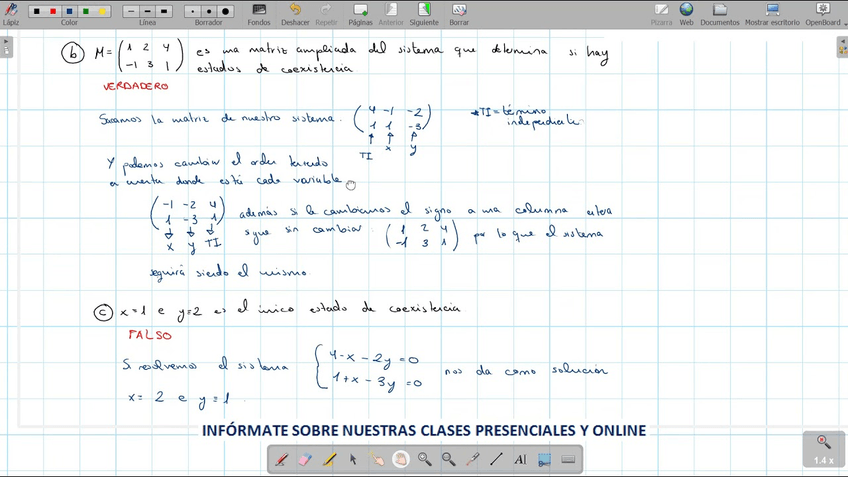The width and height of the screenshot is (848, 477).
Task: Pick the red pen color
Action: coord(53,11)
